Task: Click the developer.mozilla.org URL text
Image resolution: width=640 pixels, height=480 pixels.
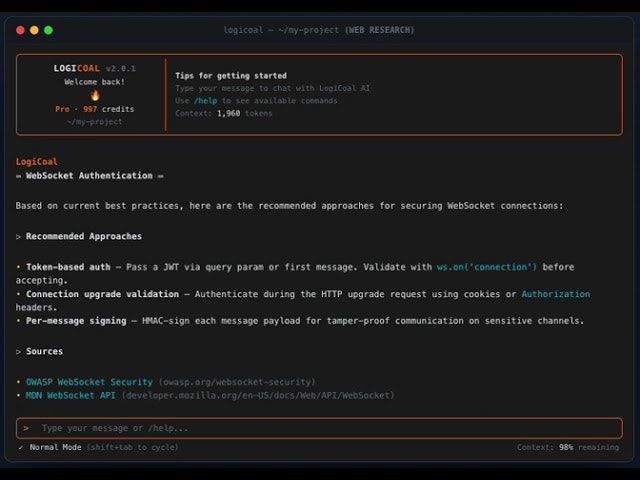Action: coord(258,396)
